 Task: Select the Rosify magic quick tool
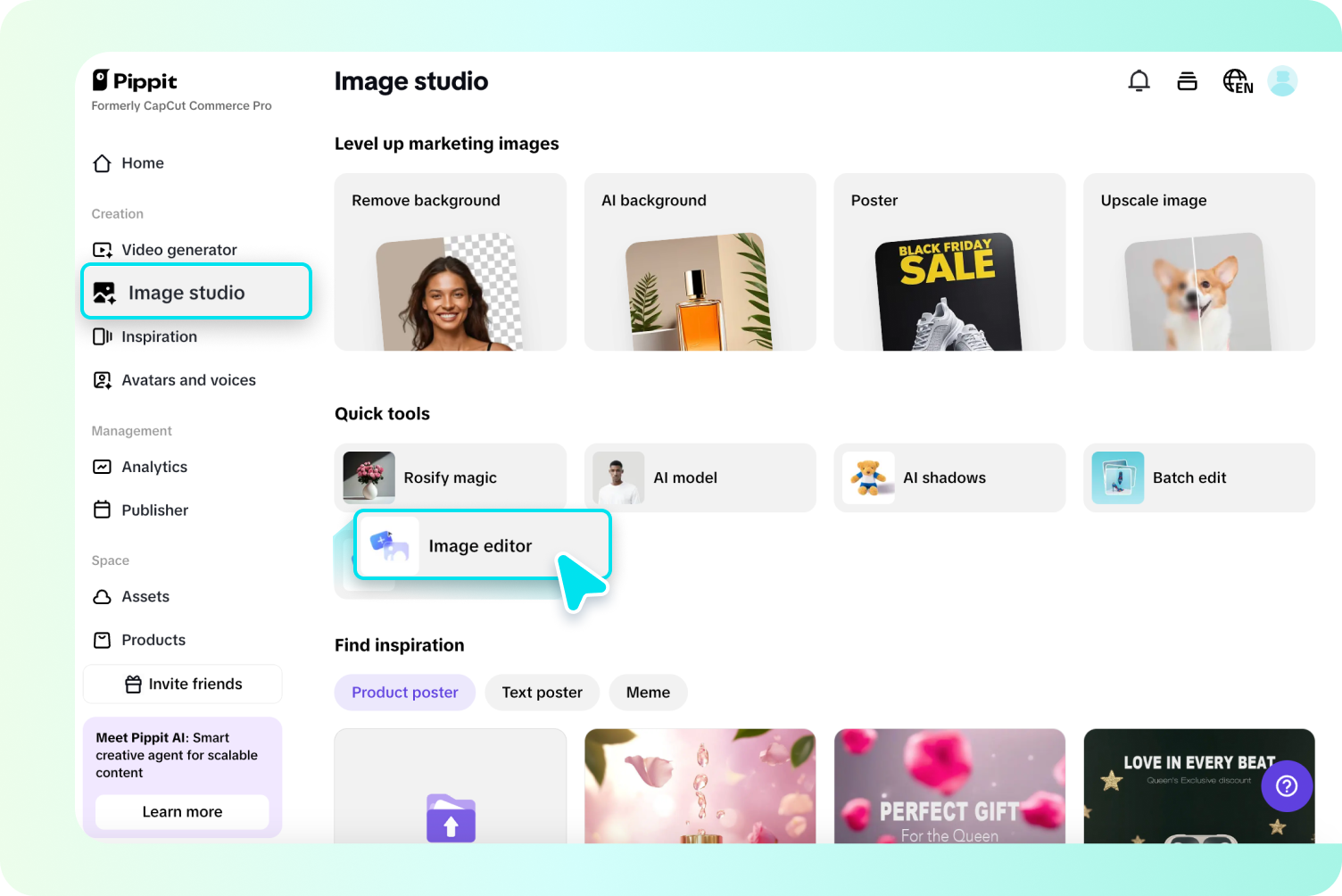450,477
